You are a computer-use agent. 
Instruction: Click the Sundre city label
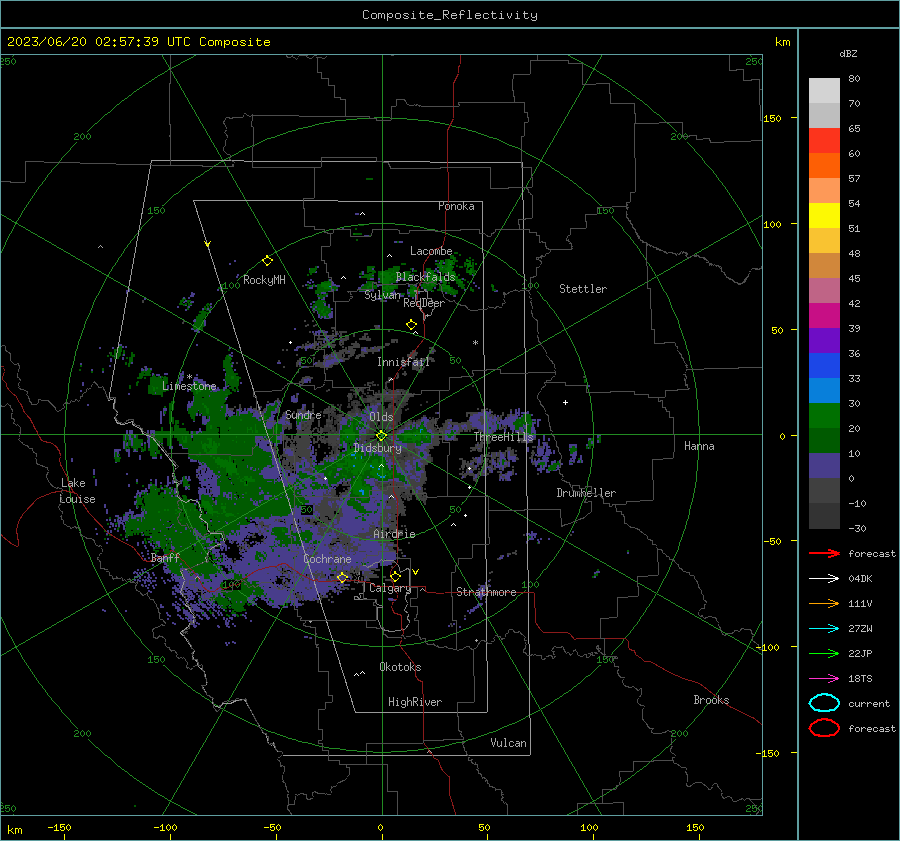click(303, 414)
